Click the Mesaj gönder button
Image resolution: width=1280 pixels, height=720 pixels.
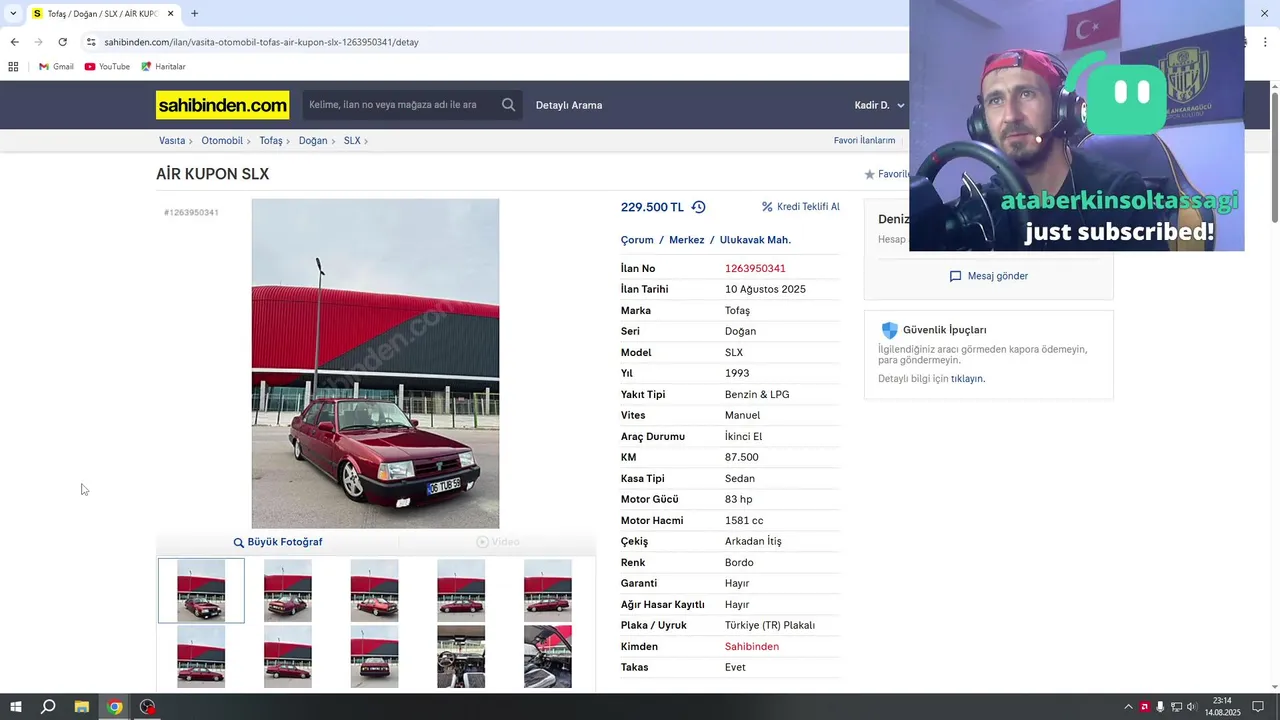pos(988,276)
